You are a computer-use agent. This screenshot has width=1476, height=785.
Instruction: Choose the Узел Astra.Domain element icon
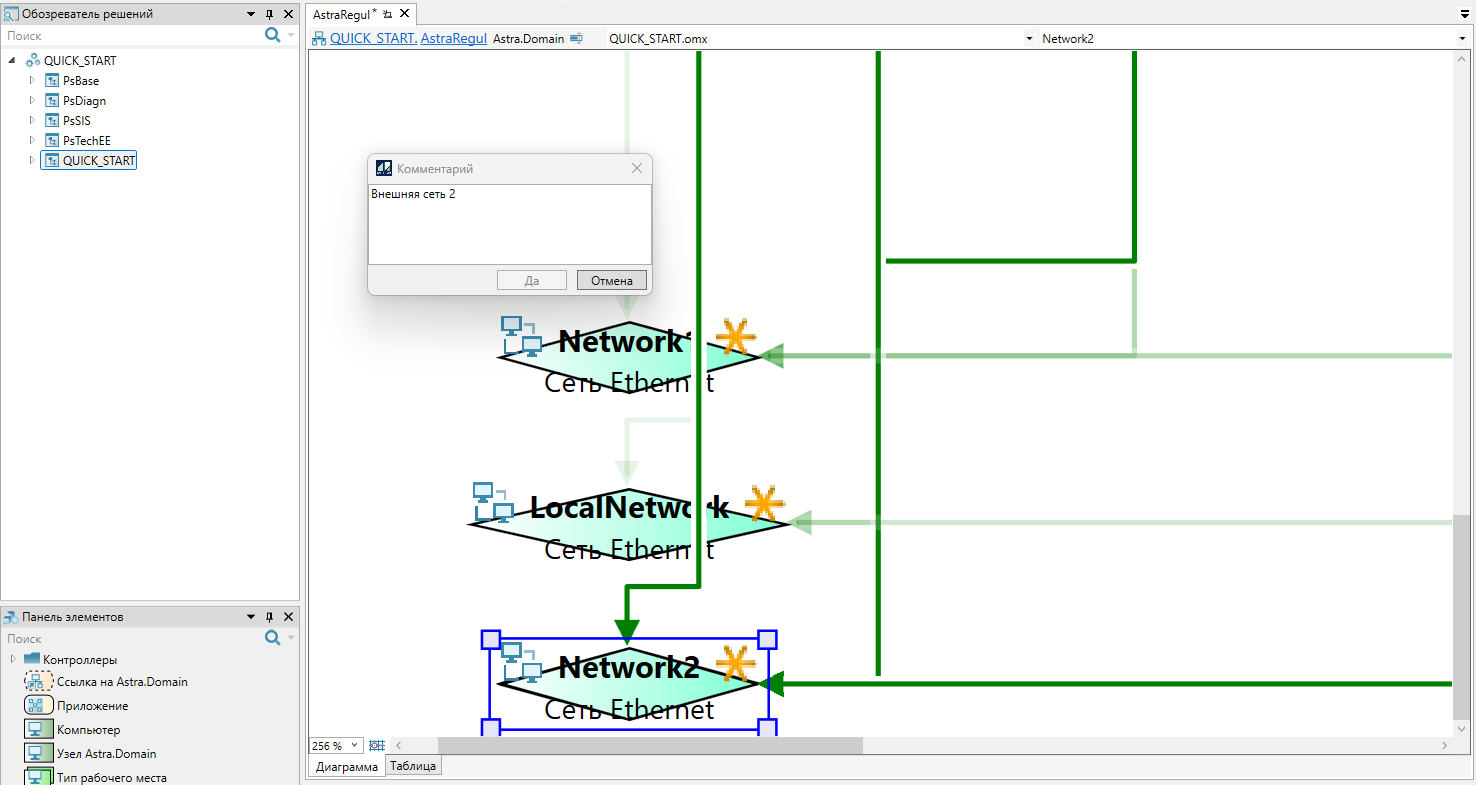coord(39,754)
